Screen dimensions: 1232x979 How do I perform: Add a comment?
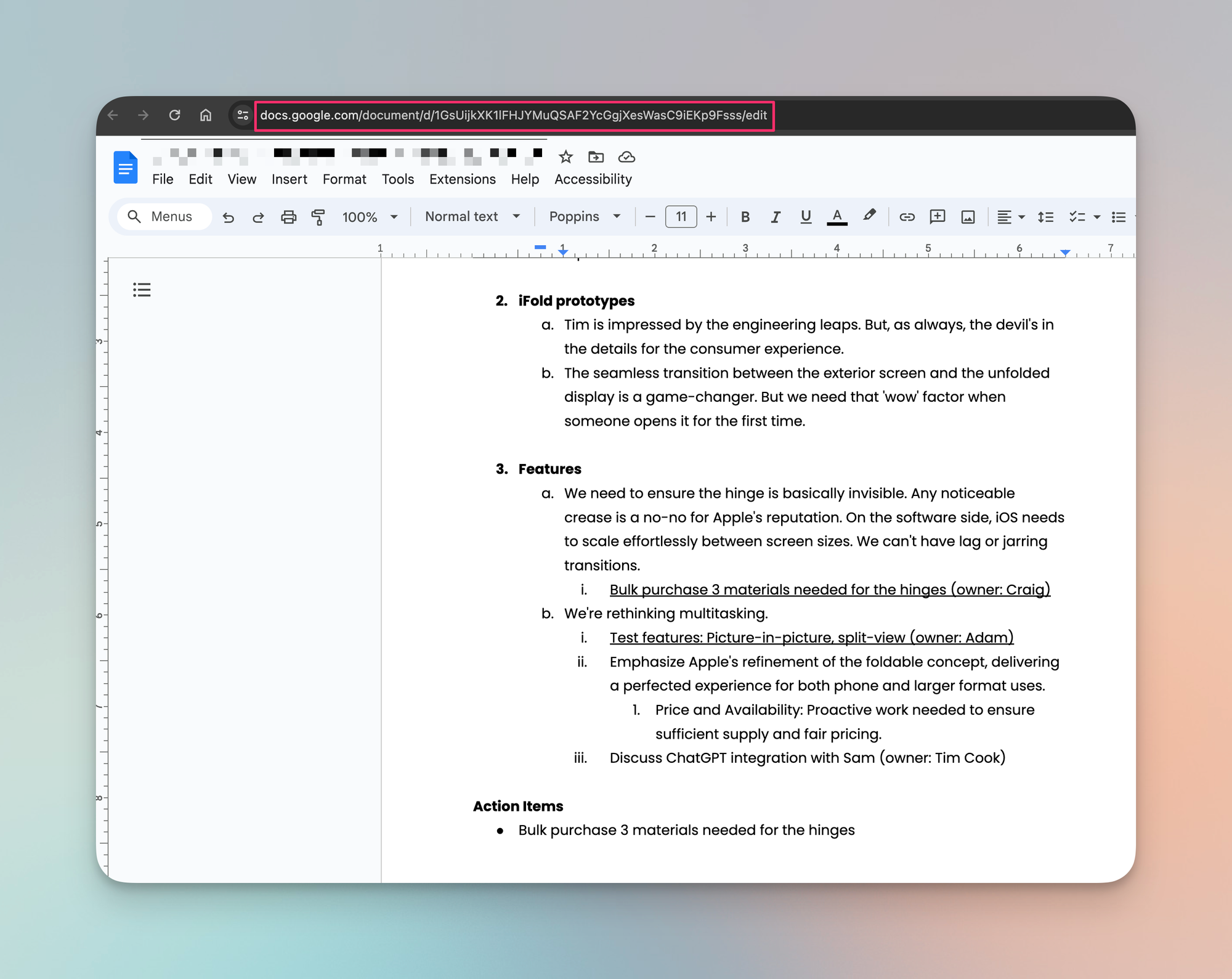tap(938, 217)
